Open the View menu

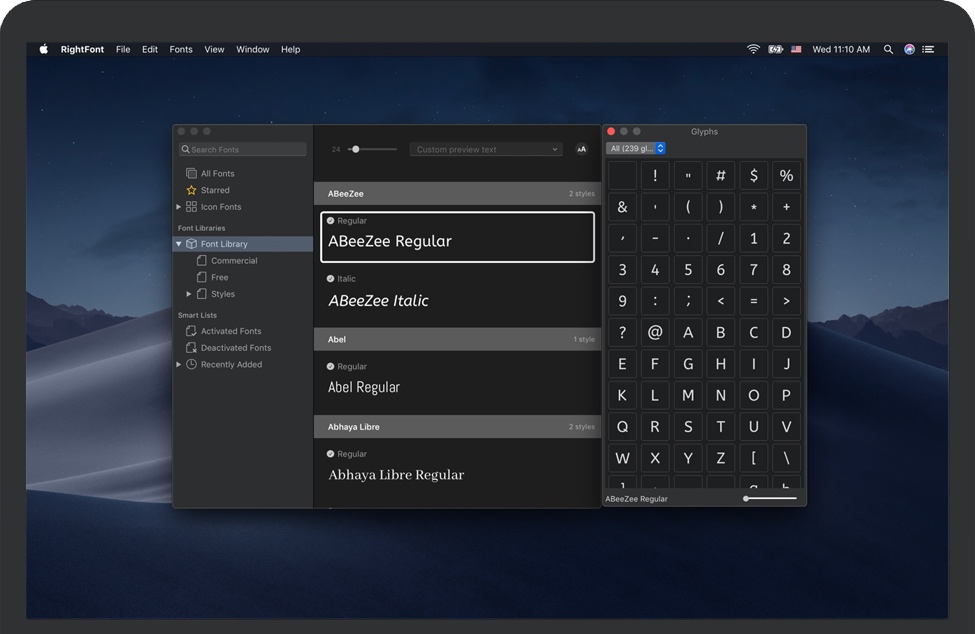[214, 49]
